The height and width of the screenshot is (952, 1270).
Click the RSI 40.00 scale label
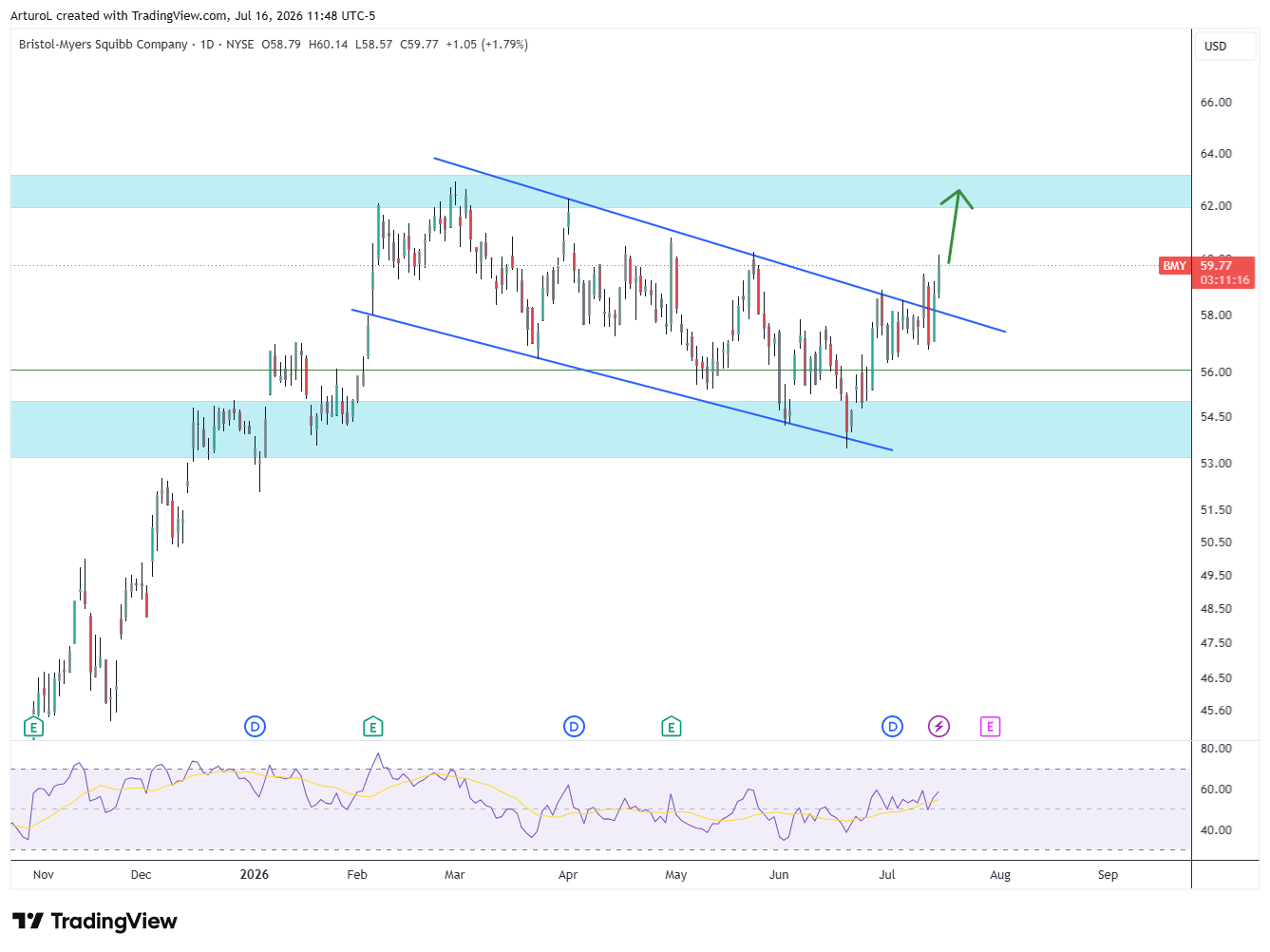coord(1216,829)
